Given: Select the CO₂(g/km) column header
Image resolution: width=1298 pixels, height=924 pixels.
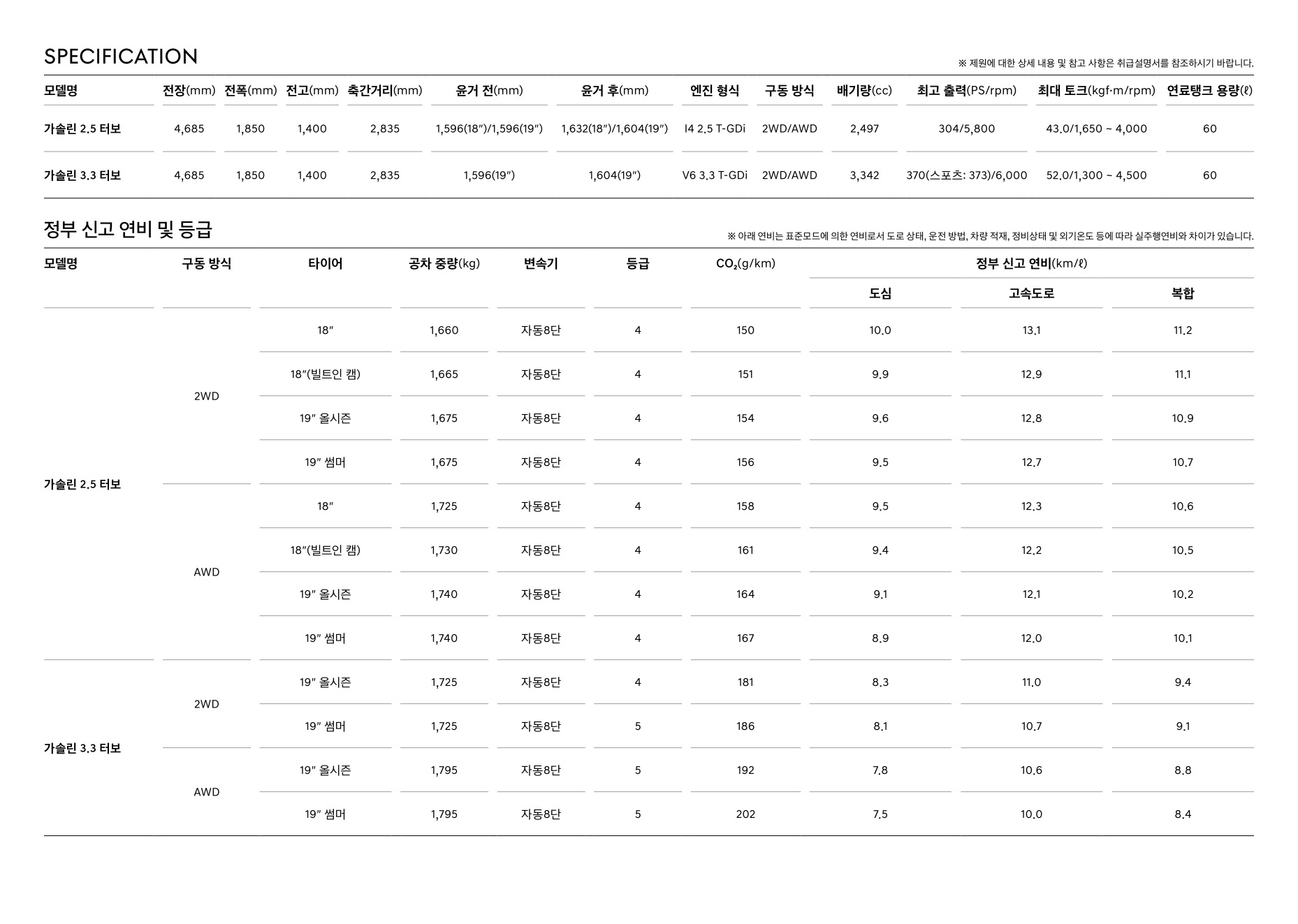Looking at the screenshot, I should pyautogui.click(x=745, y=263).
